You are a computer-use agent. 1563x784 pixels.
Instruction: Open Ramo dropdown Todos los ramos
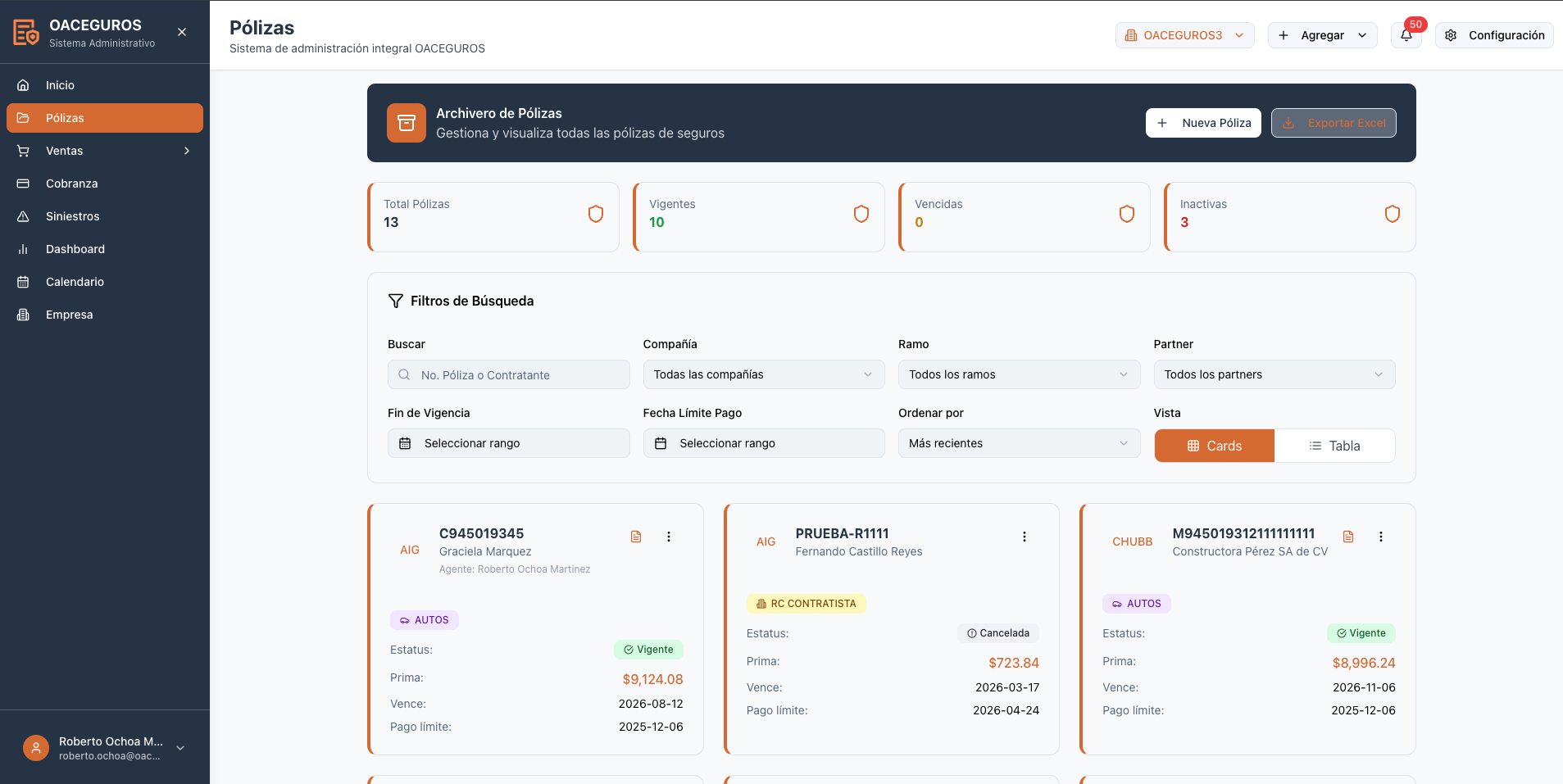[1019, 374]
